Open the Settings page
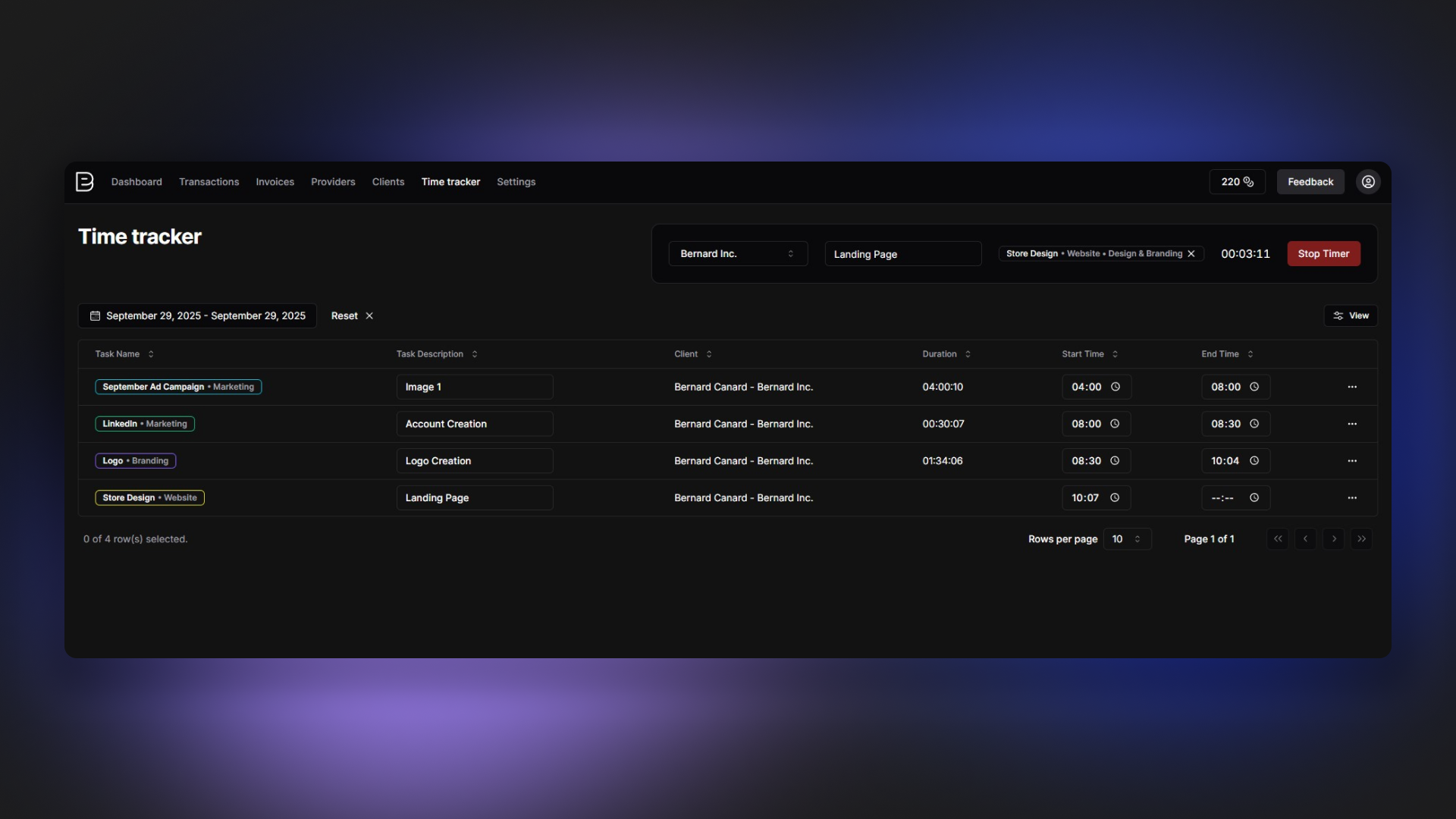 [x=516, y=181]
